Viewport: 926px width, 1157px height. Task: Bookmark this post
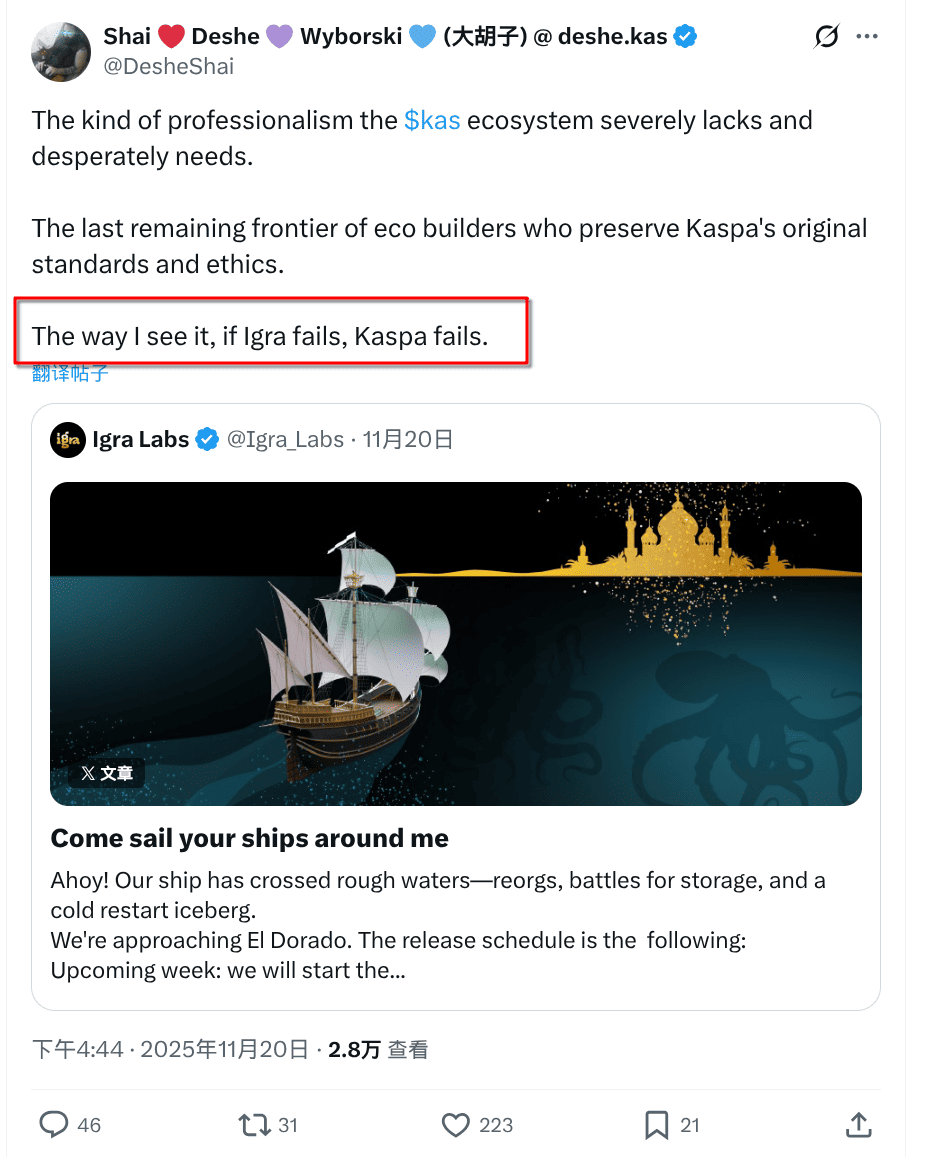pos(656,1125)
